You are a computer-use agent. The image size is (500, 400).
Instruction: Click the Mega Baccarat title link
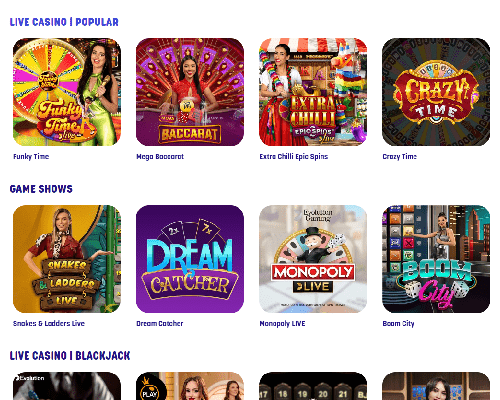(160, 157)
